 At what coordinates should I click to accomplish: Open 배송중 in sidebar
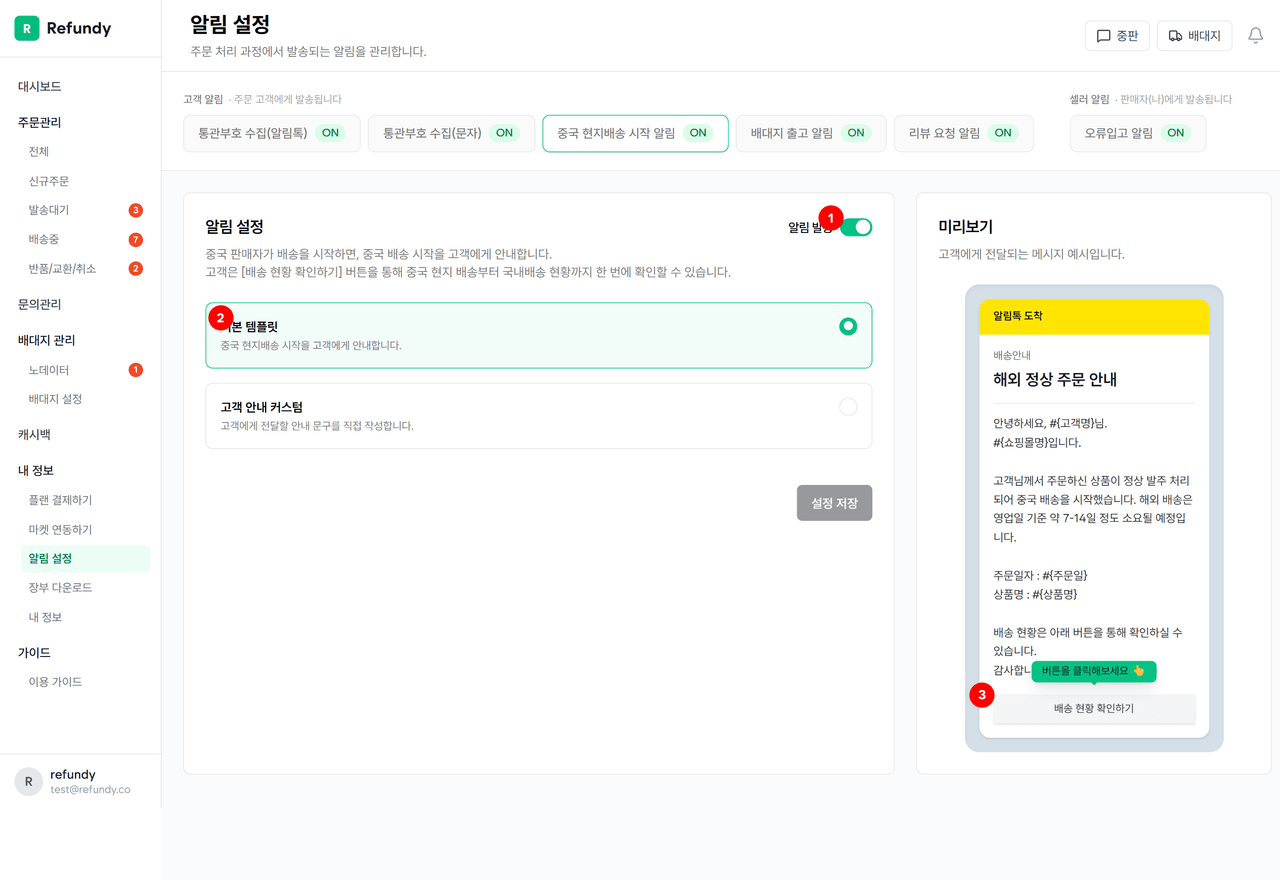coord(44,240)
